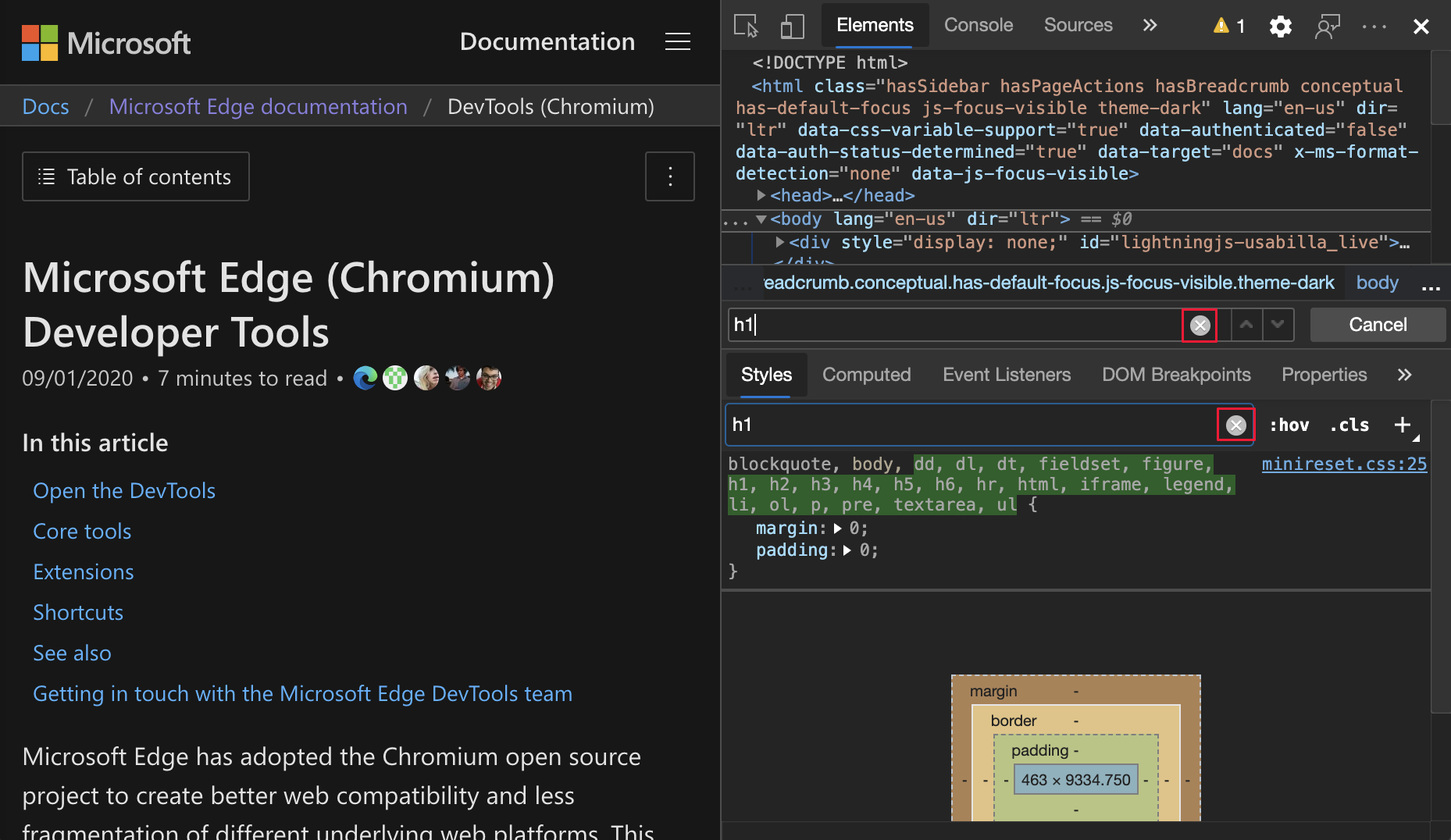Open the Styles tab
This screenshot has width=1451, height=840.
[766, 375]
